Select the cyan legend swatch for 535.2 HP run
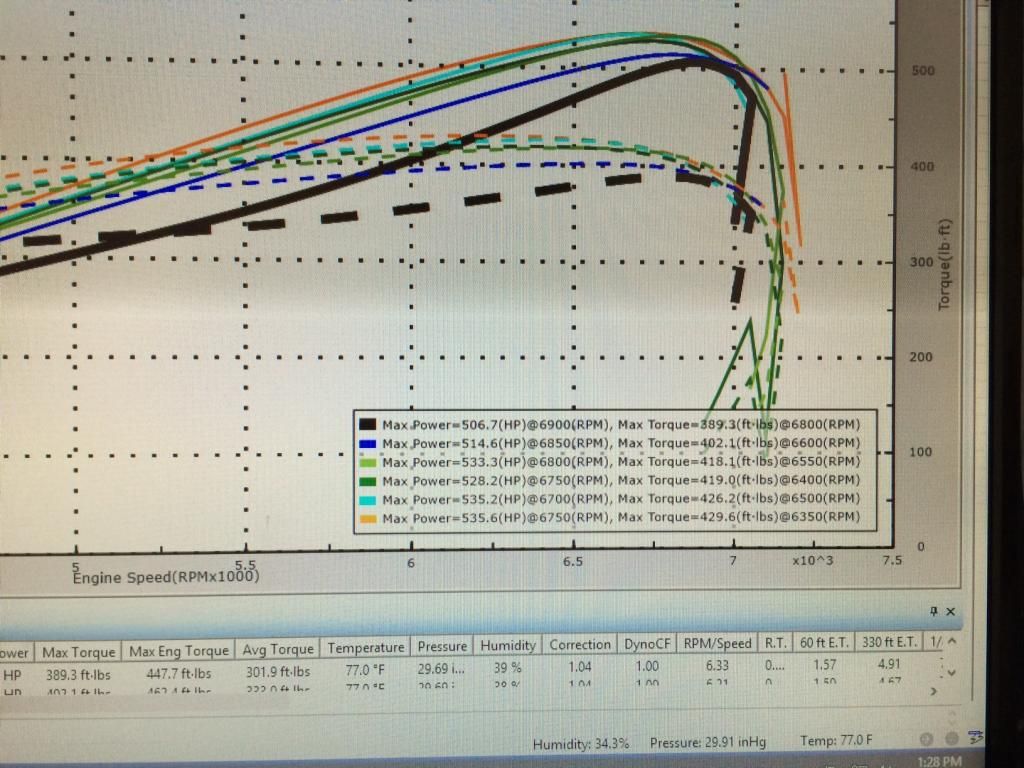The width and height of the screenshot is (1024, 768). [x=368, y=499]
